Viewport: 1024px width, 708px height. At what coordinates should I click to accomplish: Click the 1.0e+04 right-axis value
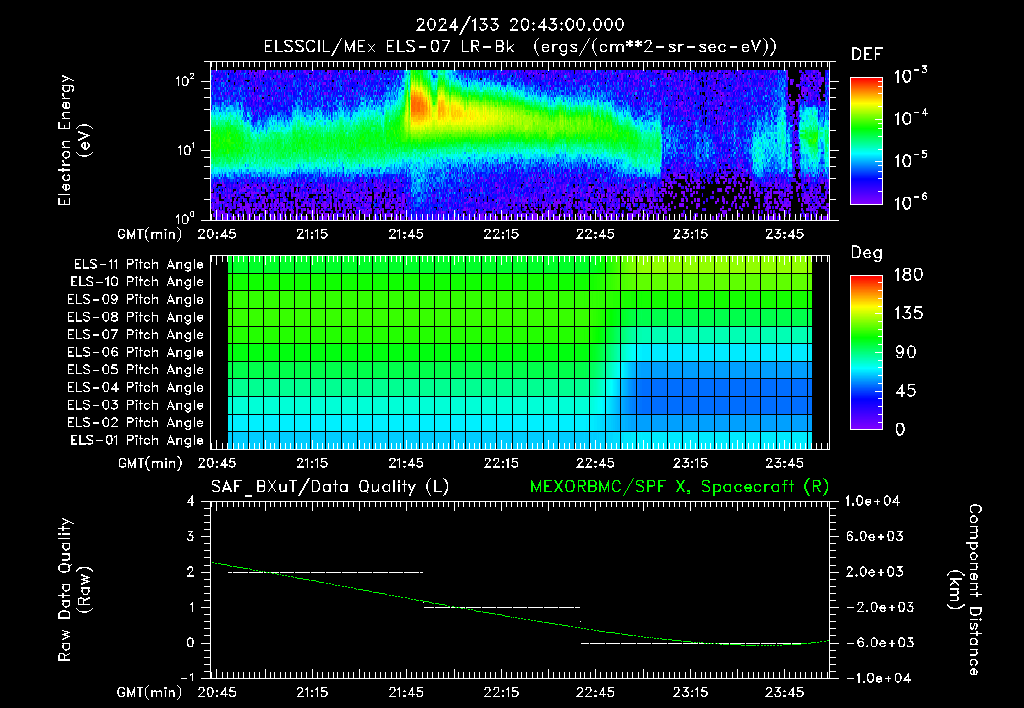[x=872, y=502]
